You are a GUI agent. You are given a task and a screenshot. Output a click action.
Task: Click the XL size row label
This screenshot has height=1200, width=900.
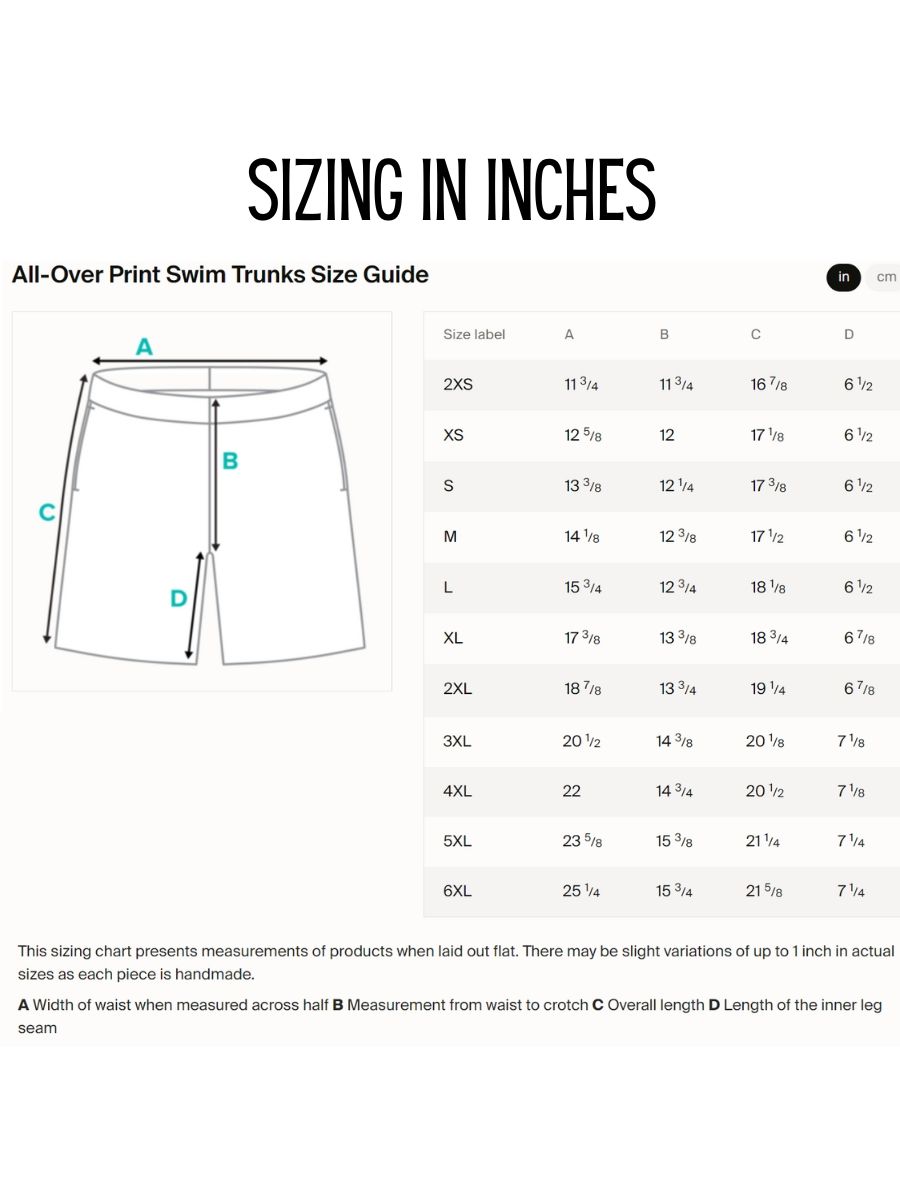pos(453,638)
